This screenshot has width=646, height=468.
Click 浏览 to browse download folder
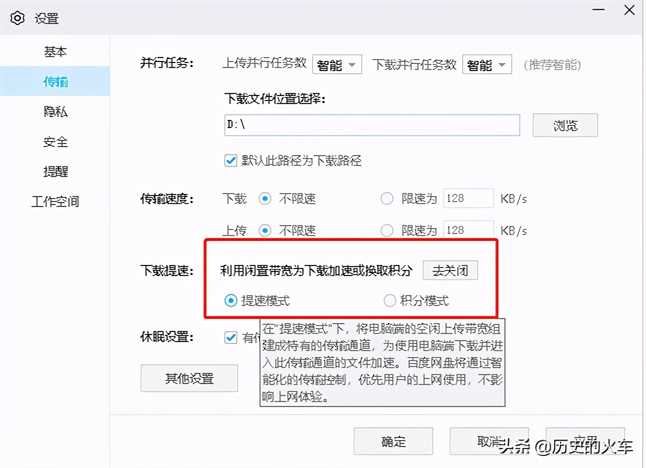coord(565,125)
